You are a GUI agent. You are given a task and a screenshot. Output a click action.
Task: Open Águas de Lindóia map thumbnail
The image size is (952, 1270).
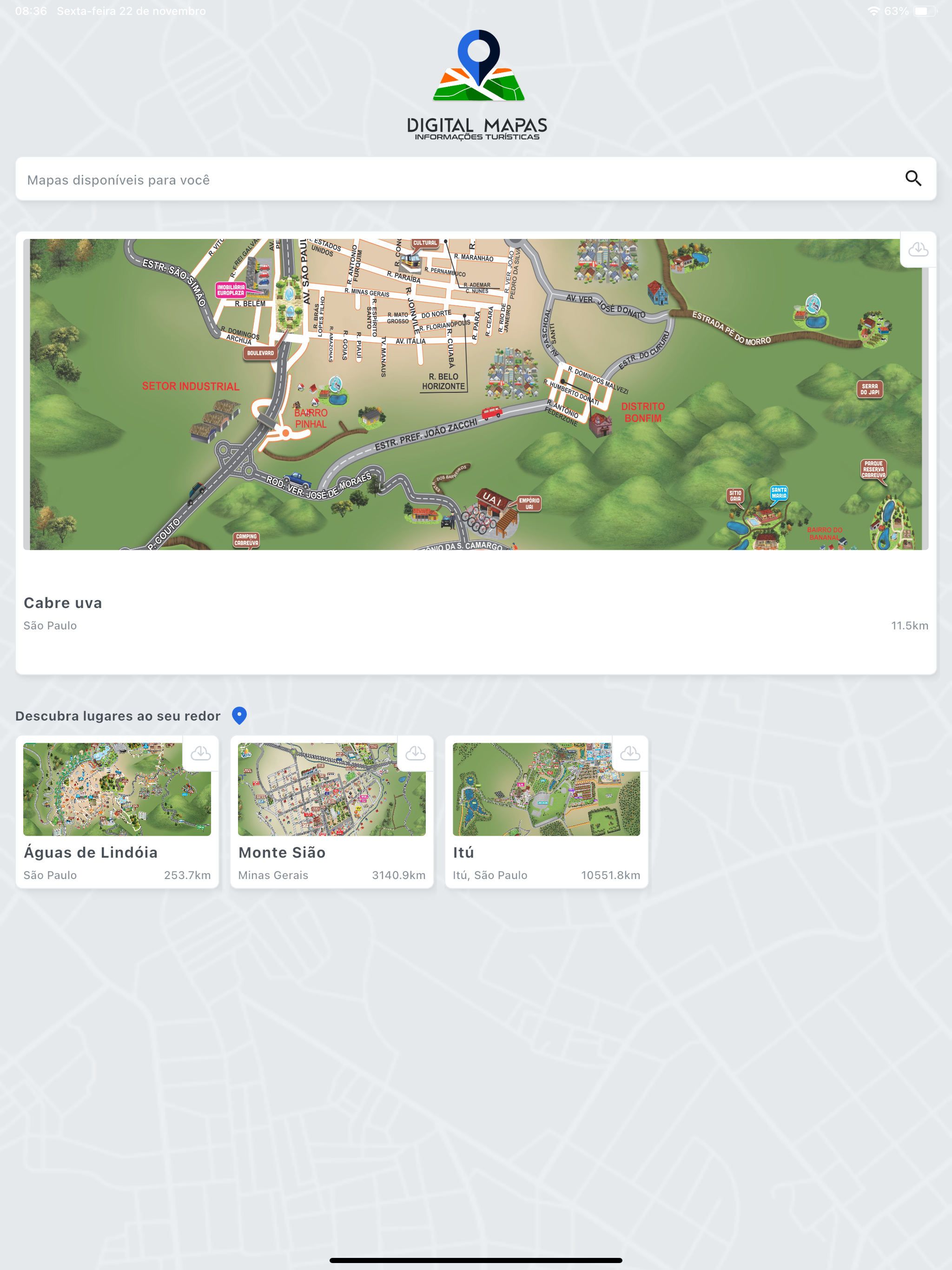click(117, 789)
